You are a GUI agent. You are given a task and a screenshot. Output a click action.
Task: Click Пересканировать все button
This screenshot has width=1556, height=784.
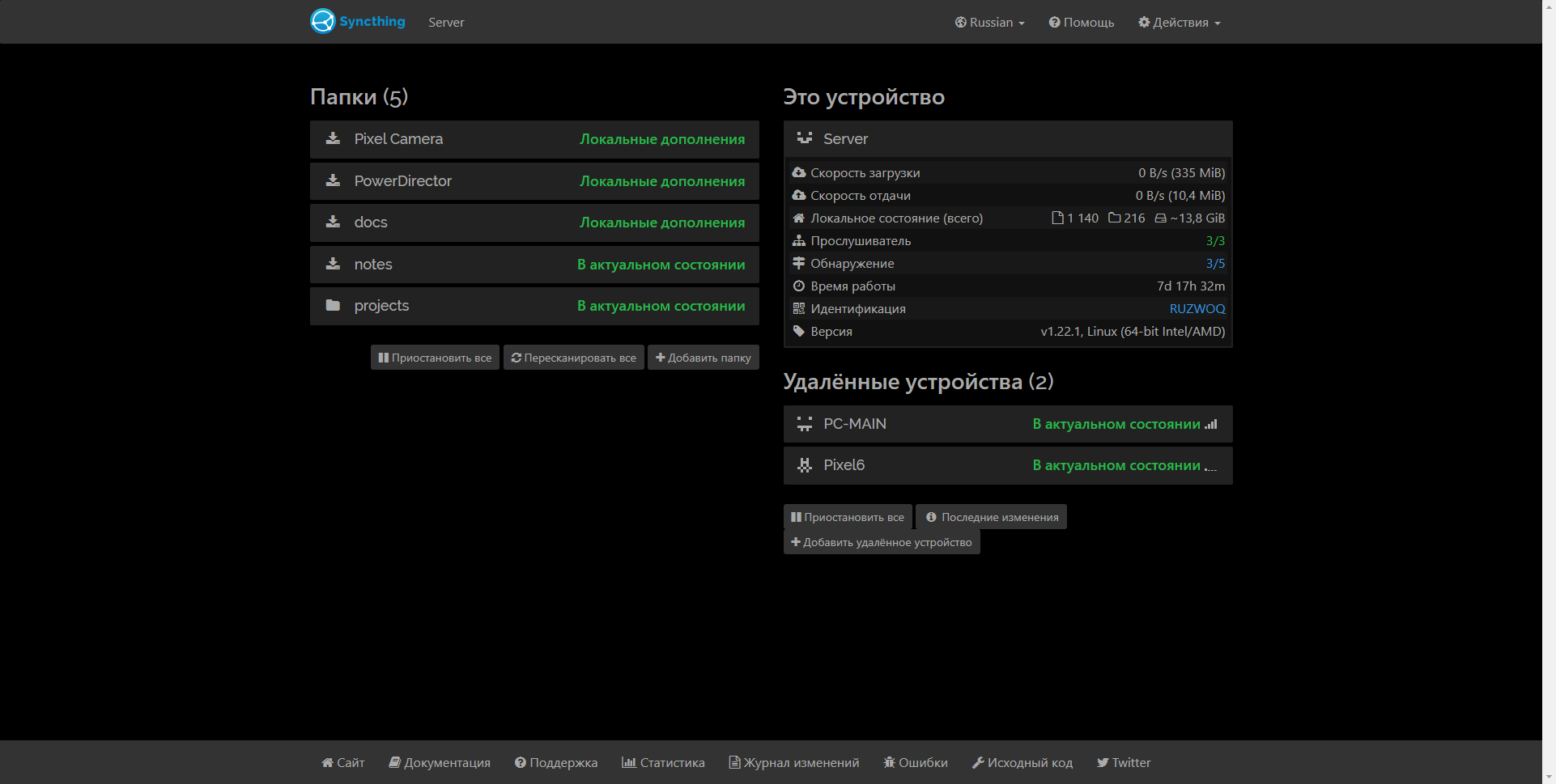point(573,358)
